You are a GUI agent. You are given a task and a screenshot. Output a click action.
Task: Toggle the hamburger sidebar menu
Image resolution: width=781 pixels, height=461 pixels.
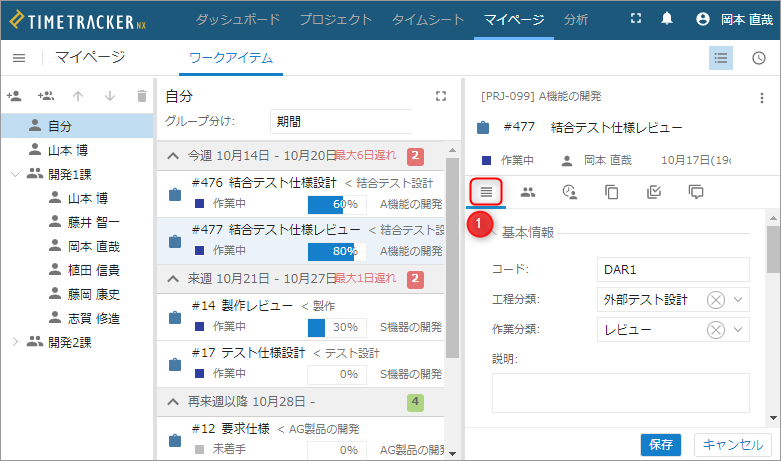(19, 58)
